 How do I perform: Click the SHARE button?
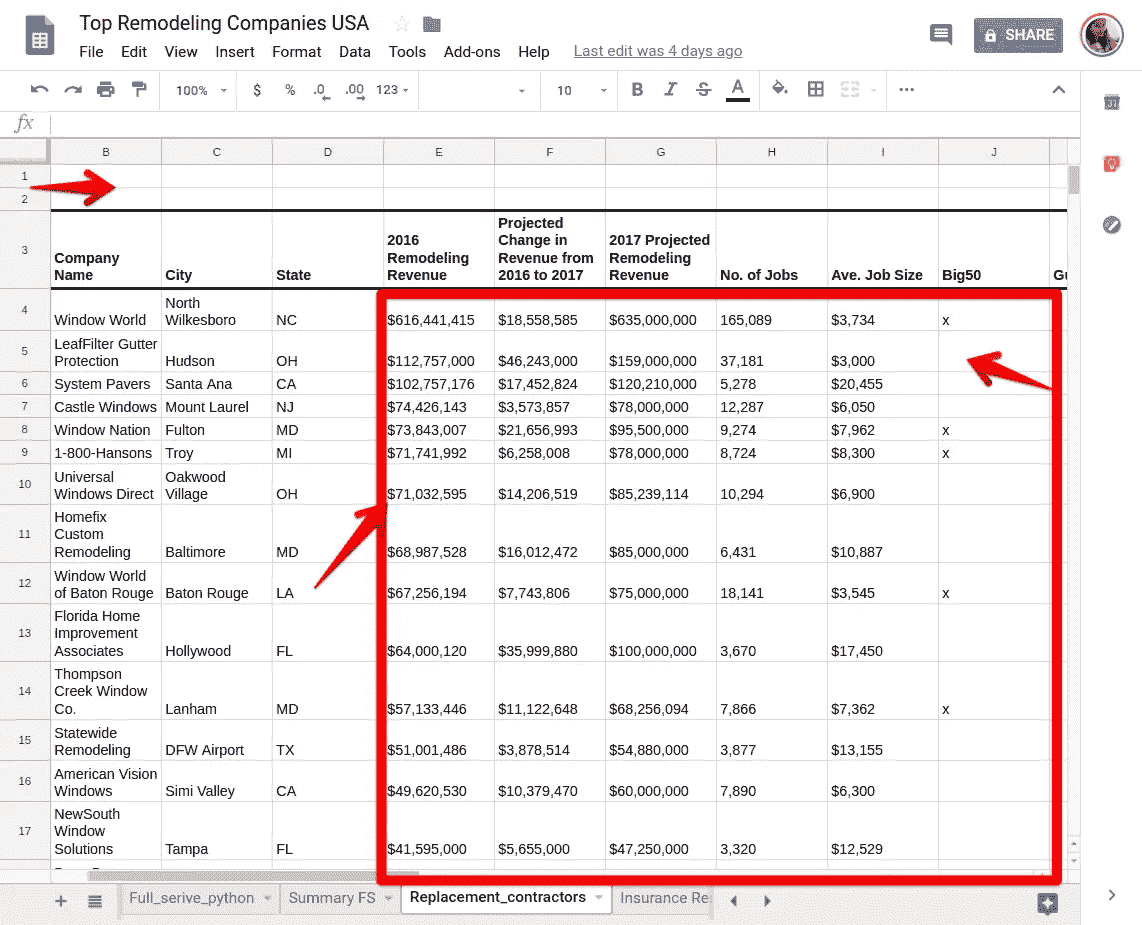1018,35
